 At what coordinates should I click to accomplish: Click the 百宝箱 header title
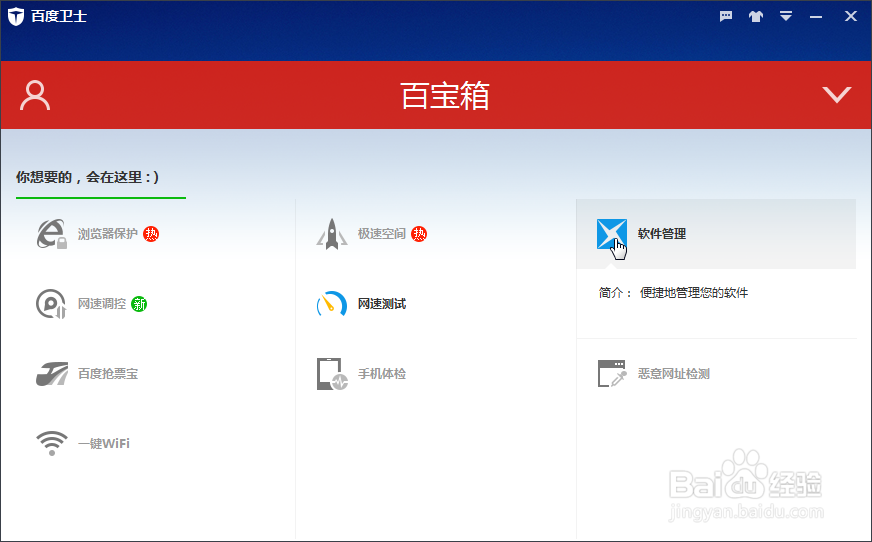pos(445,96)
